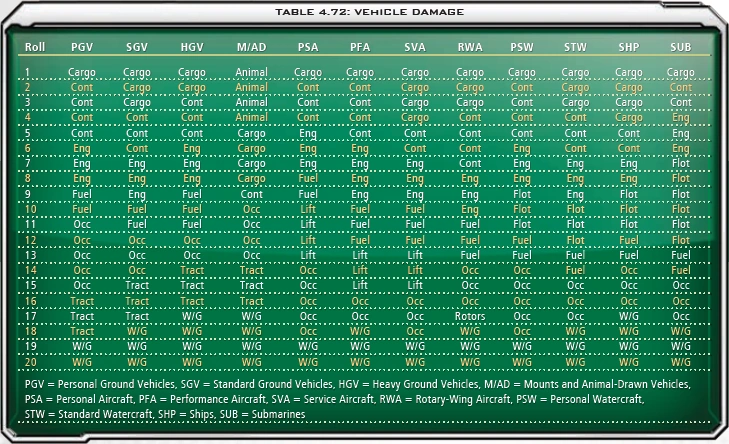729x444 pixels.
Task: Choose the "Cont" cell in roll 7 row
Action: (x=470, y=163)
